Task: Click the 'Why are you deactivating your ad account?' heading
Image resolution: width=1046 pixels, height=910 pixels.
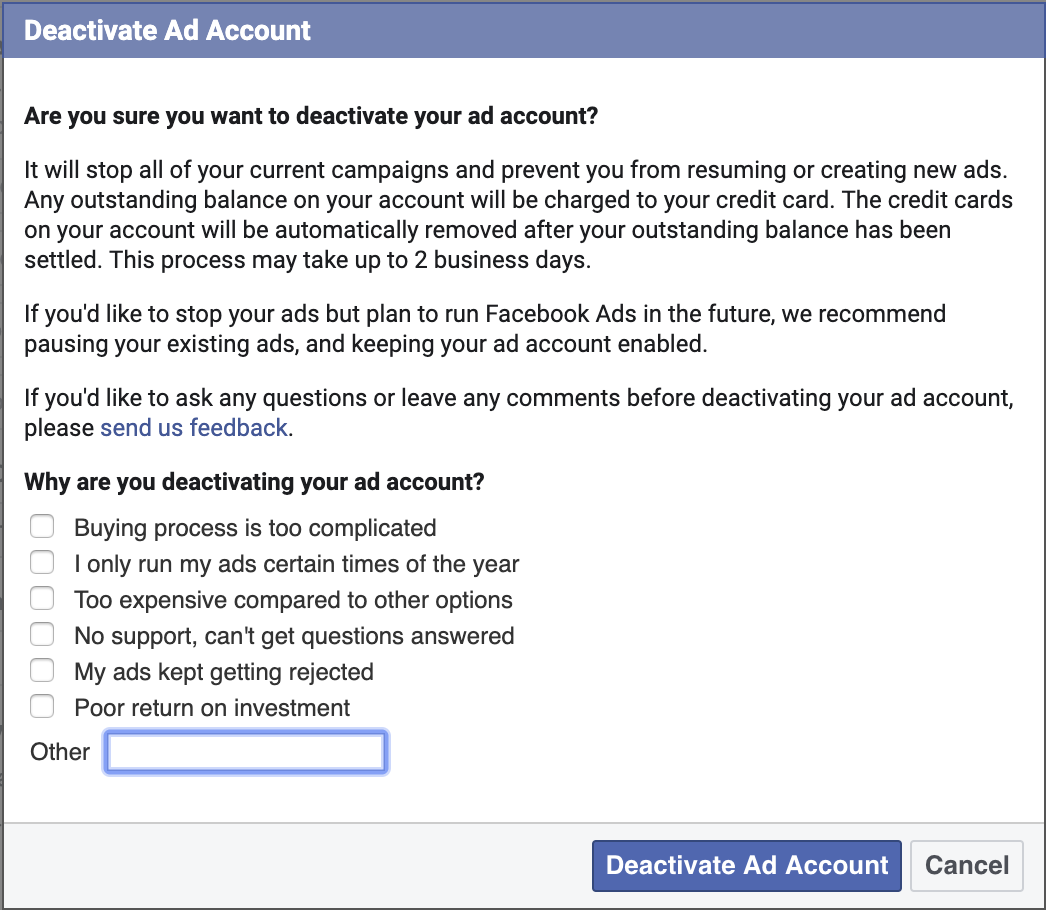Action: pyautogui.click(x=254, y=482)
